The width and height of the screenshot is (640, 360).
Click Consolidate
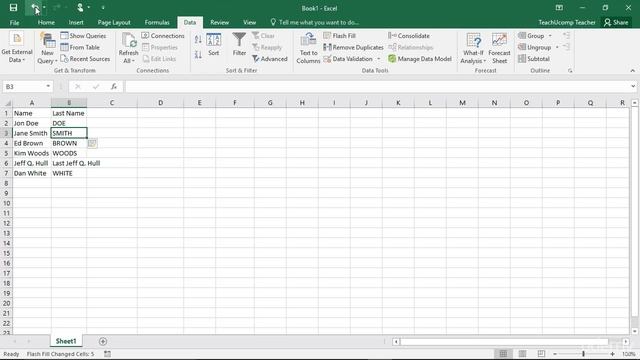coord(409,36)
